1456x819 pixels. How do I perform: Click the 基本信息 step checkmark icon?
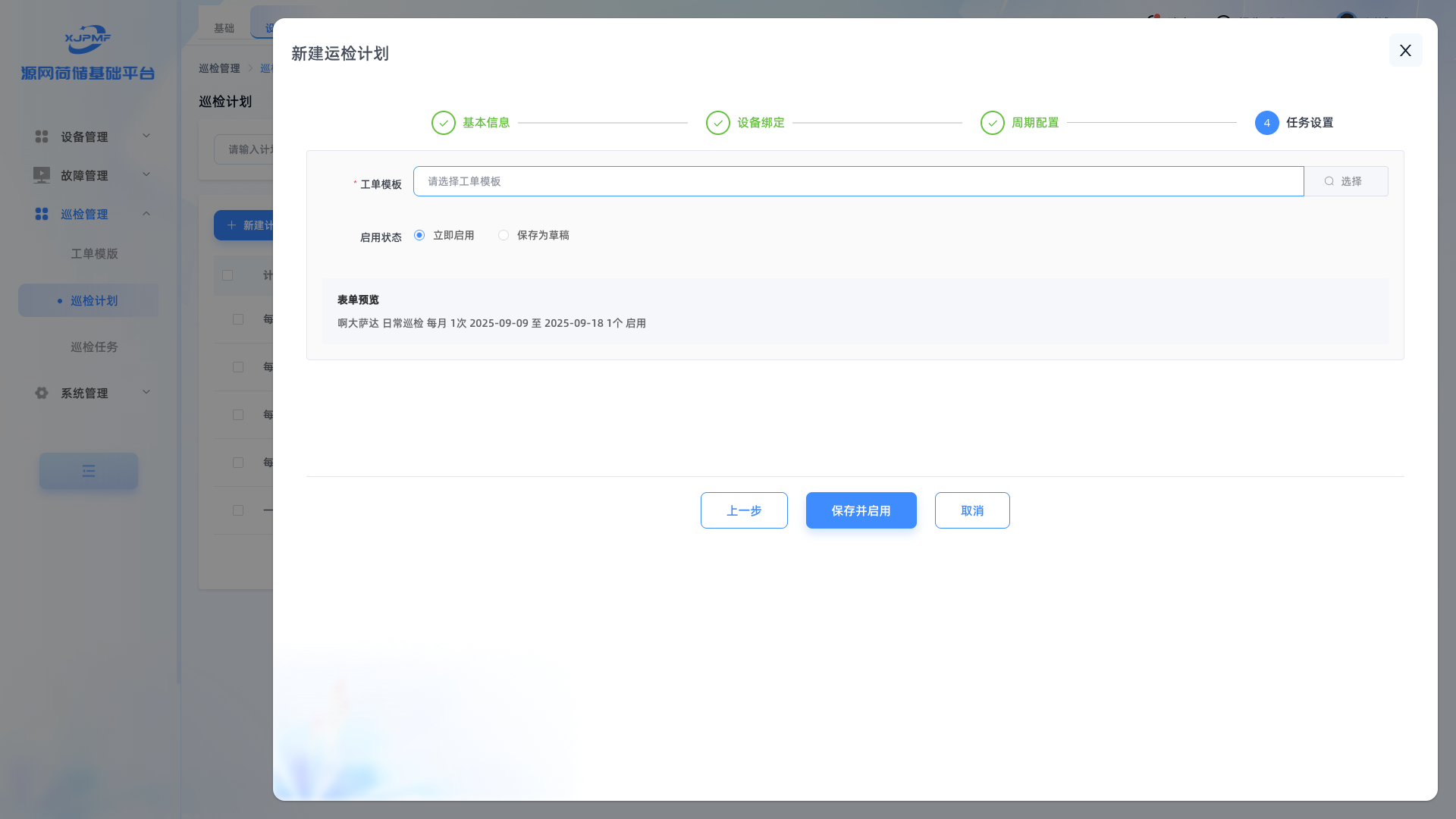444,123
